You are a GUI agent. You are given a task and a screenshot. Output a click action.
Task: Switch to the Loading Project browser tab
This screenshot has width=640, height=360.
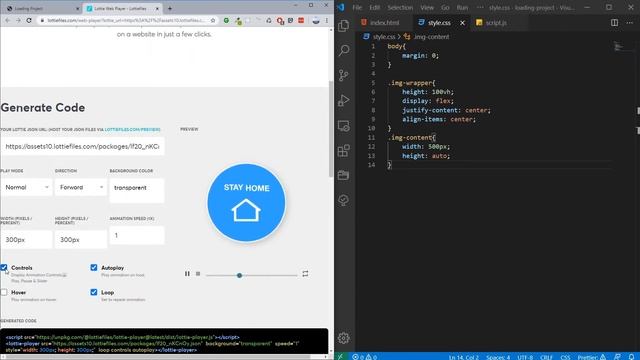pyautogui.click(x=42, y=8)
